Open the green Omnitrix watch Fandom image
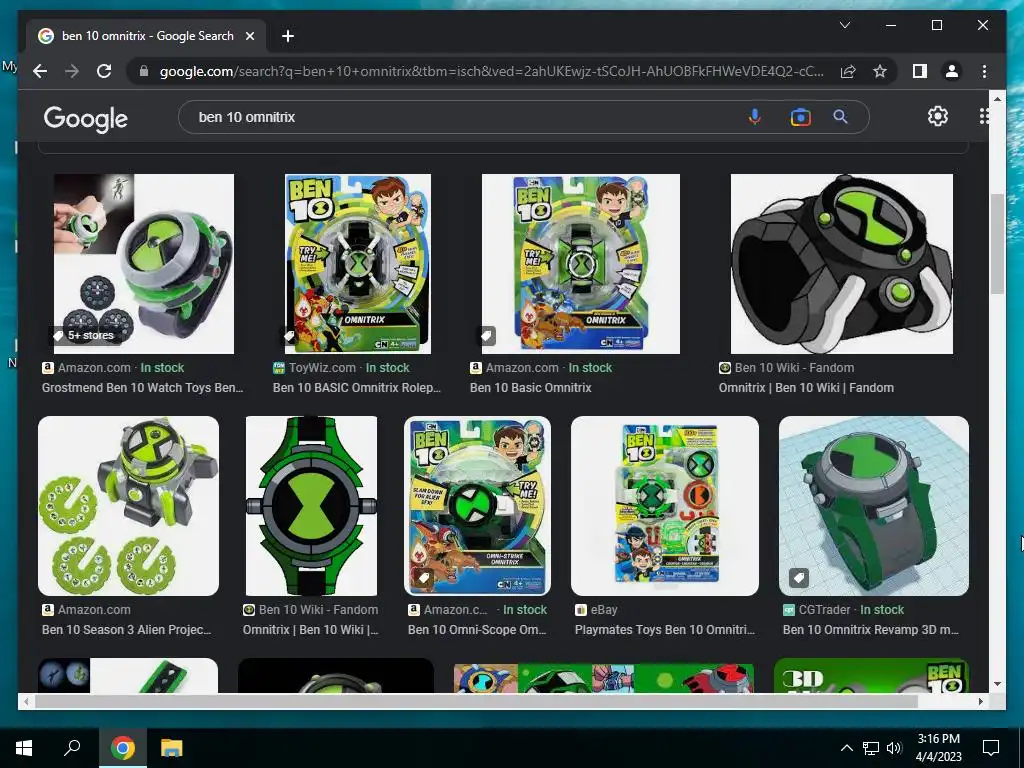The image size is (1024, 768). (x=311, y=505)
